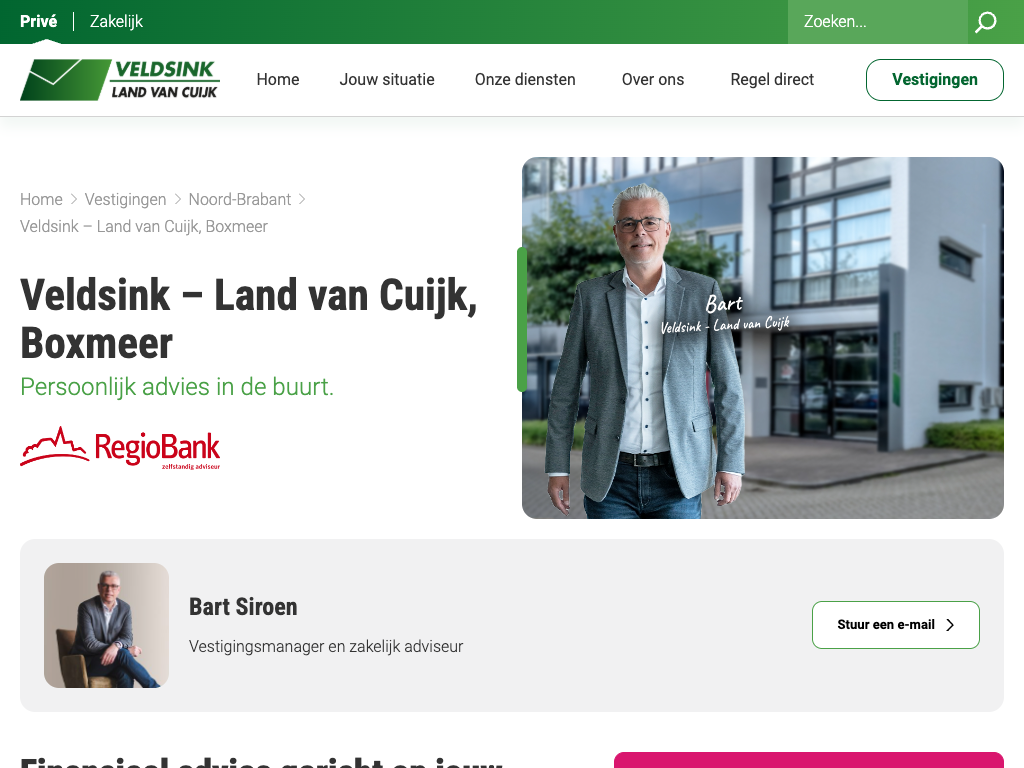Viewport: 1024px width, 768px height.
Task: Click the Vestigingen button
Action: point(935,80)
